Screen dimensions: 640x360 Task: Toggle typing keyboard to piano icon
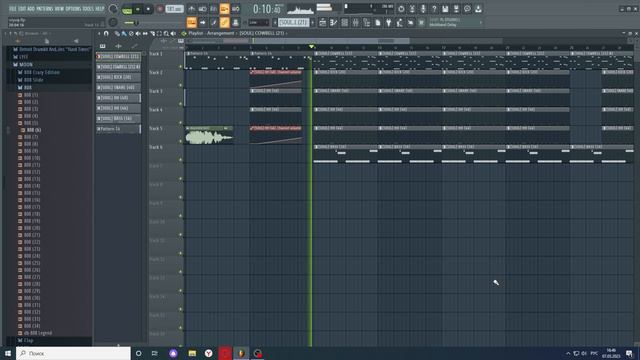tap(191, 22)
